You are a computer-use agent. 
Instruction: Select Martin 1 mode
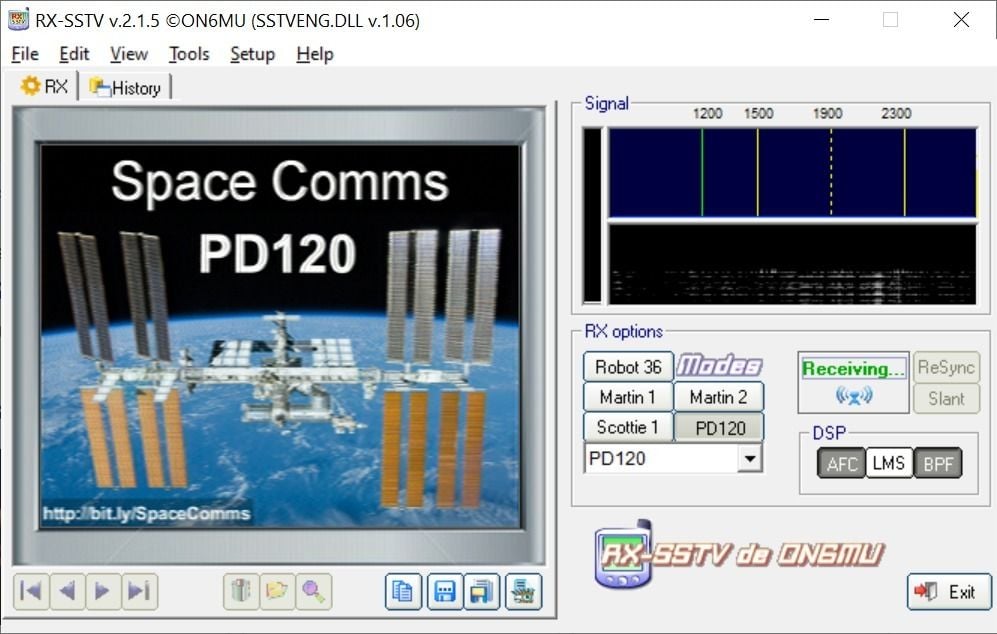(628, 397)
